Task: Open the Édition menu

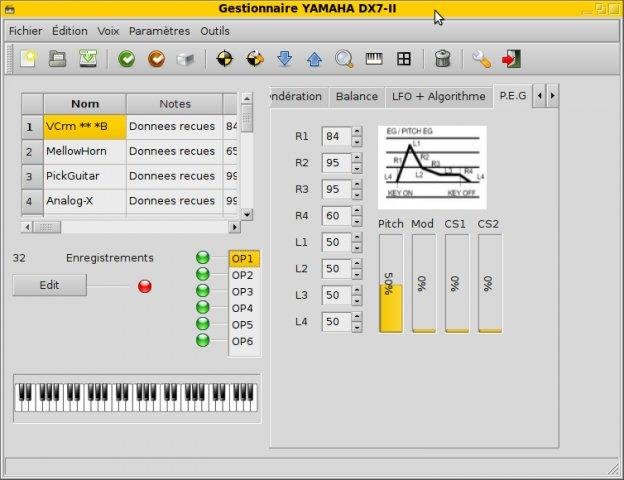Action: pos(70,31)
